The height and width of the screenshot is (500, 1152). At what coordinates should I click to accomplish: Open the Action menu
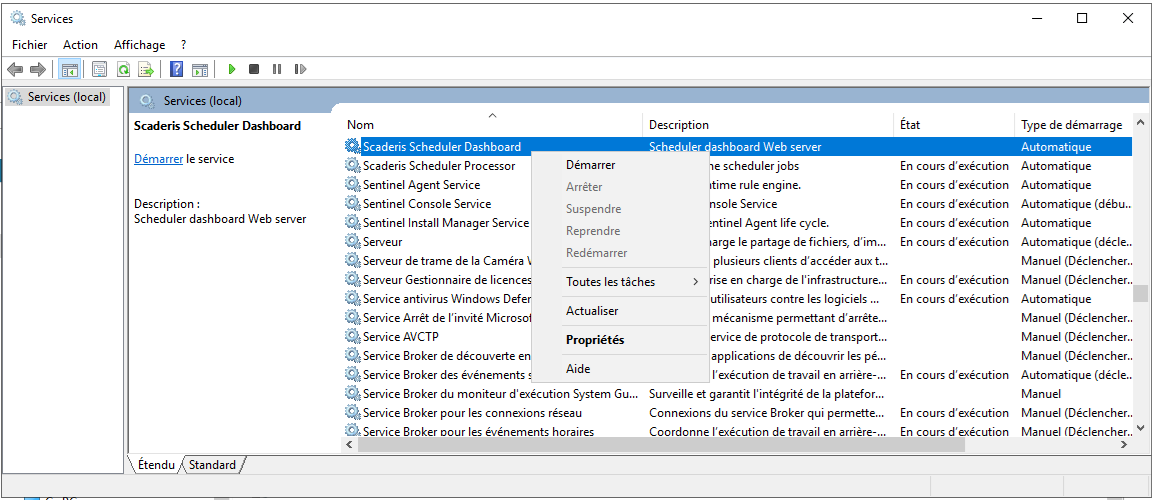click(80, 45)
